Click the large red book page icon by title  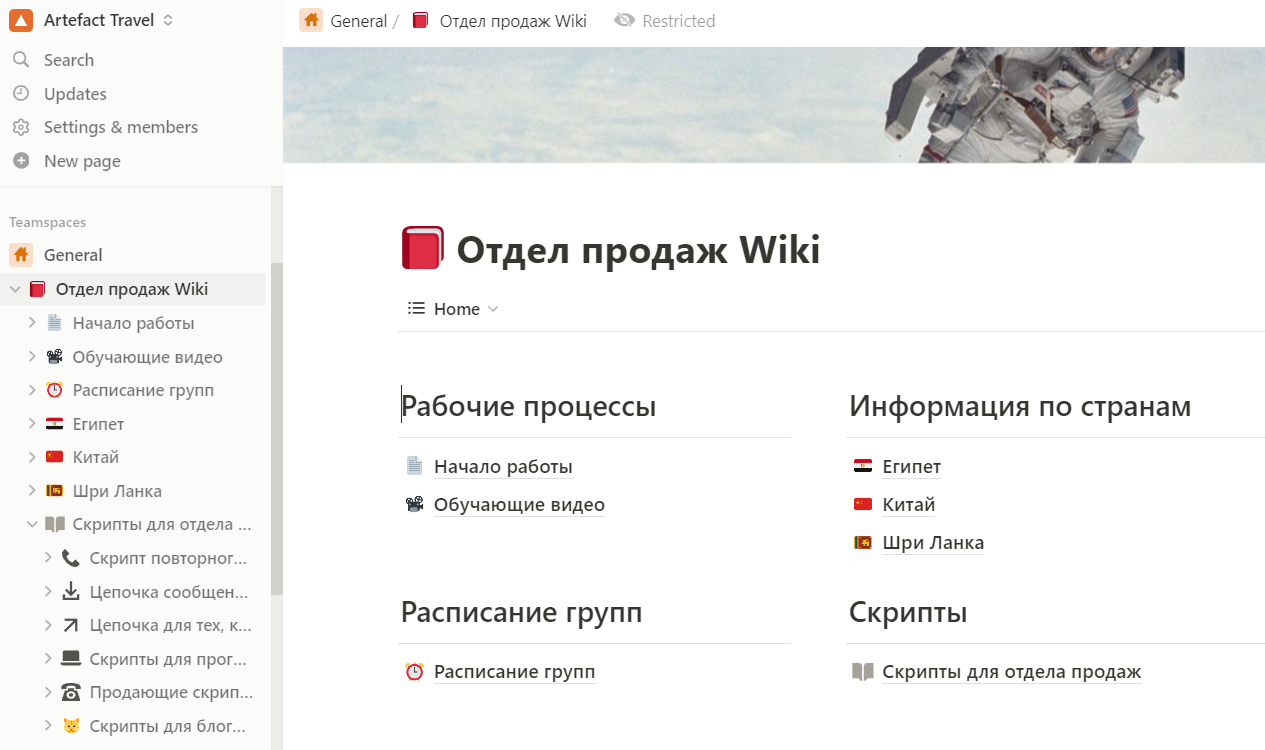(422, 248)
